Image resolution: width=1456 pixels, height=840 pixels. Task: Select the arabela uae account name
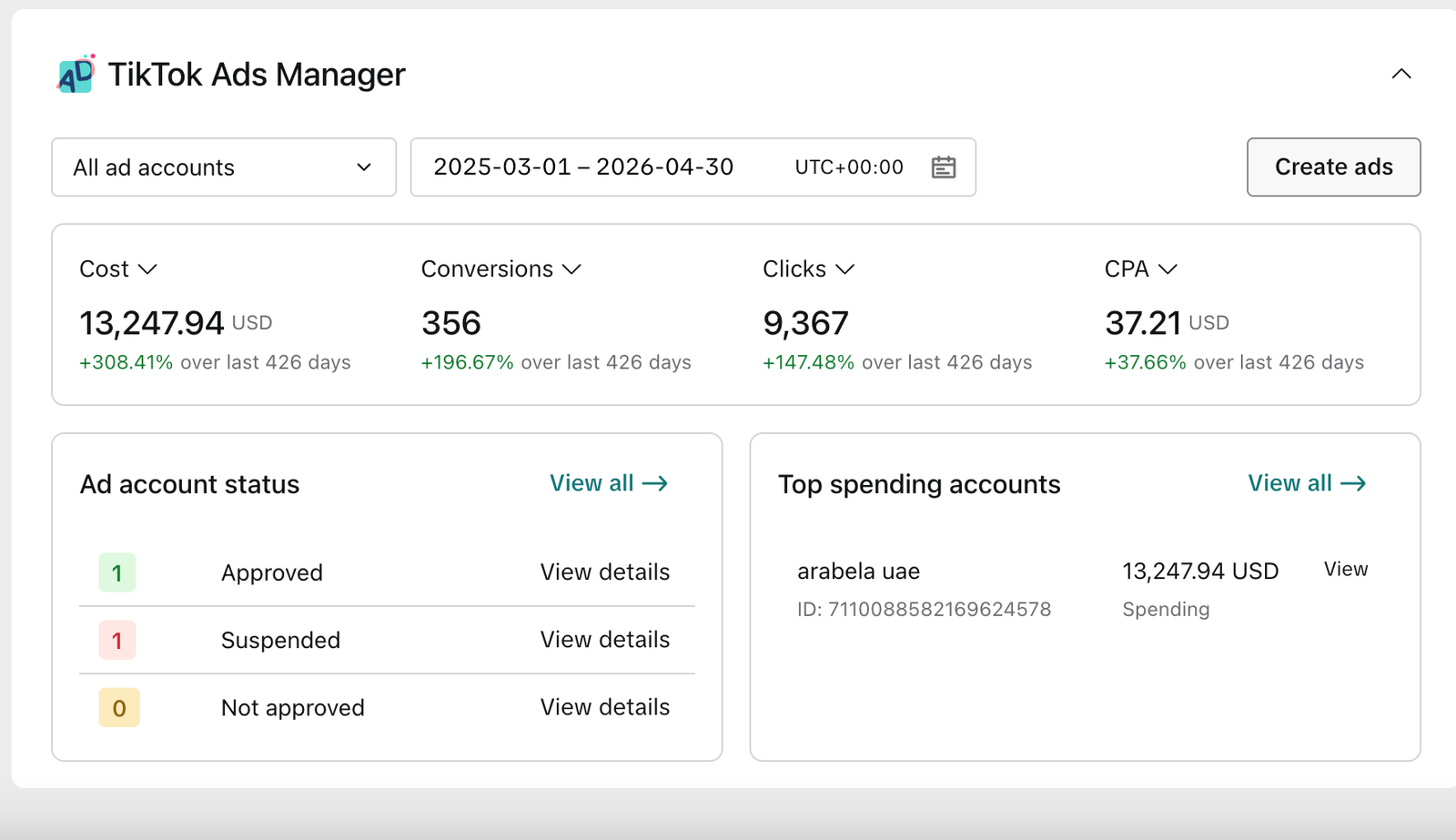858,572
